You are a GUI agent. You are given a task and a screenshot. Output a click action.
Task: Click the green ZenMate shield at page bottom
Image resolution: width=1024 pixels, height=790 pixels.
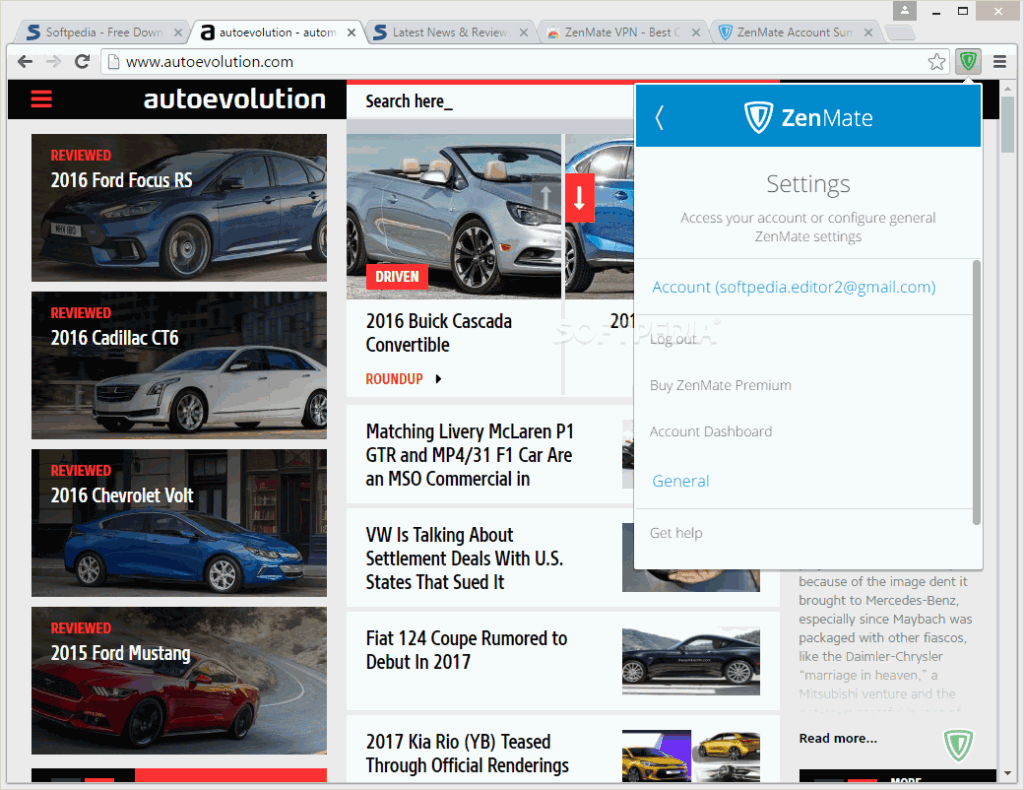tap(958, 745)
